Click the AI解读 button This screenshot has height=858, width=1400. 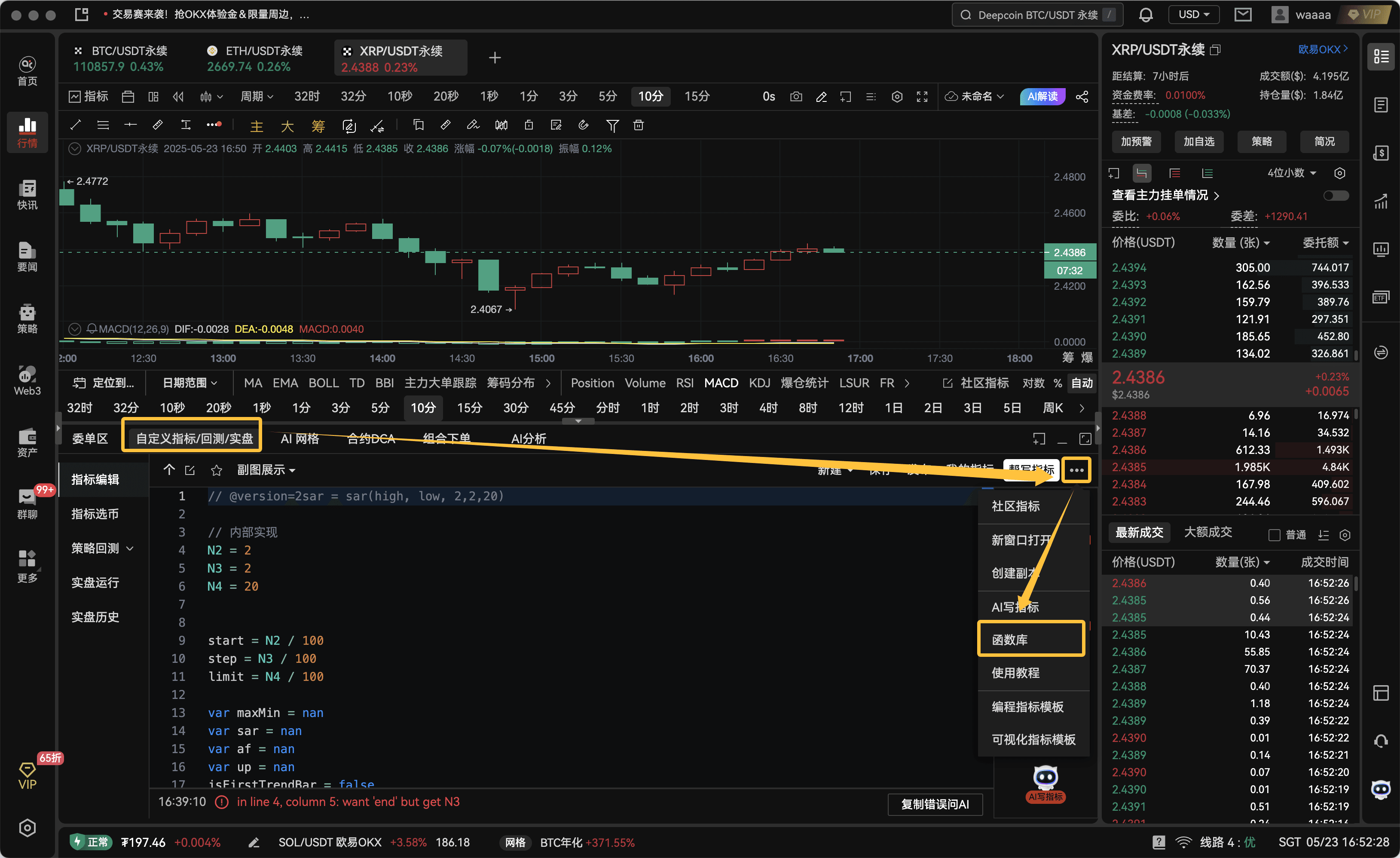1042,97
